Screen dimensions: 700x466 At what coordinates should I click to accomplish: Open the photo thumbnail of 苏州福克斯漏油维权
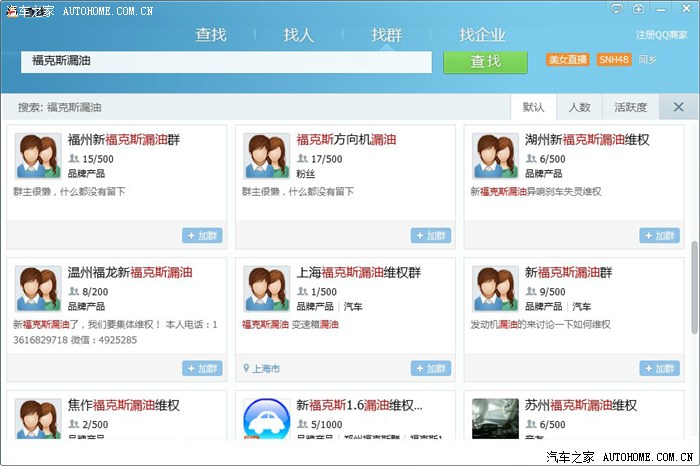click(495, 419)
